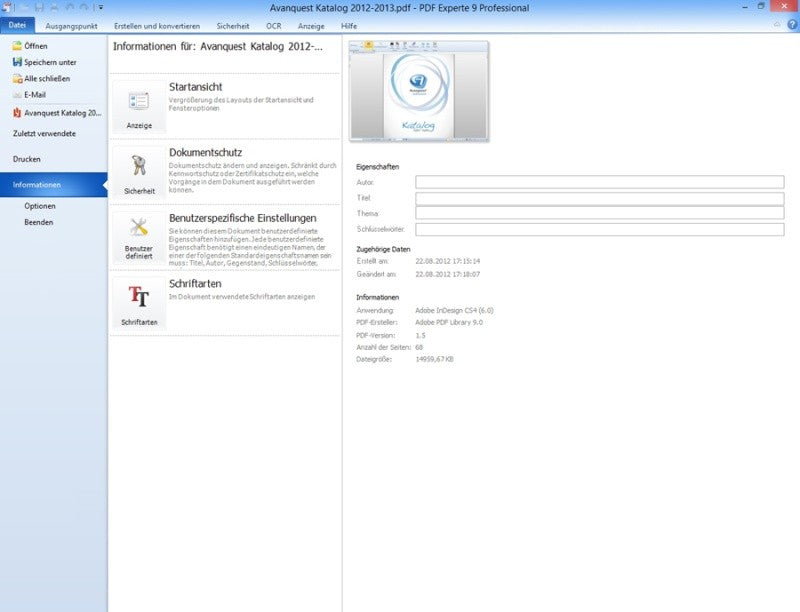Click the Adobe InDesign CS4 (6.0) value
The height and width of the screenshot is (612, 800).
(454, 311)
